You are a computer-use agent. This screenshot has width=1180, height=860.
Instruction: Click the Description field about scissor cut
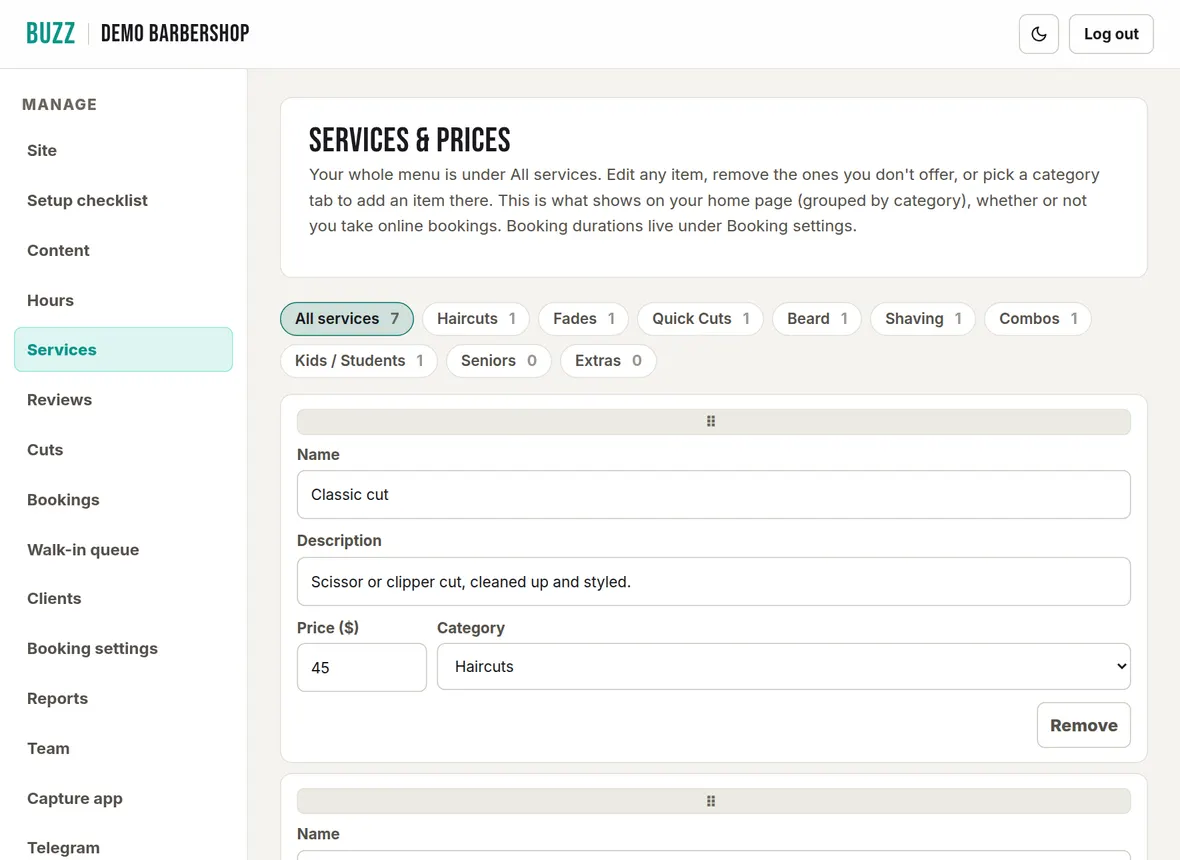tap(713, 582)
